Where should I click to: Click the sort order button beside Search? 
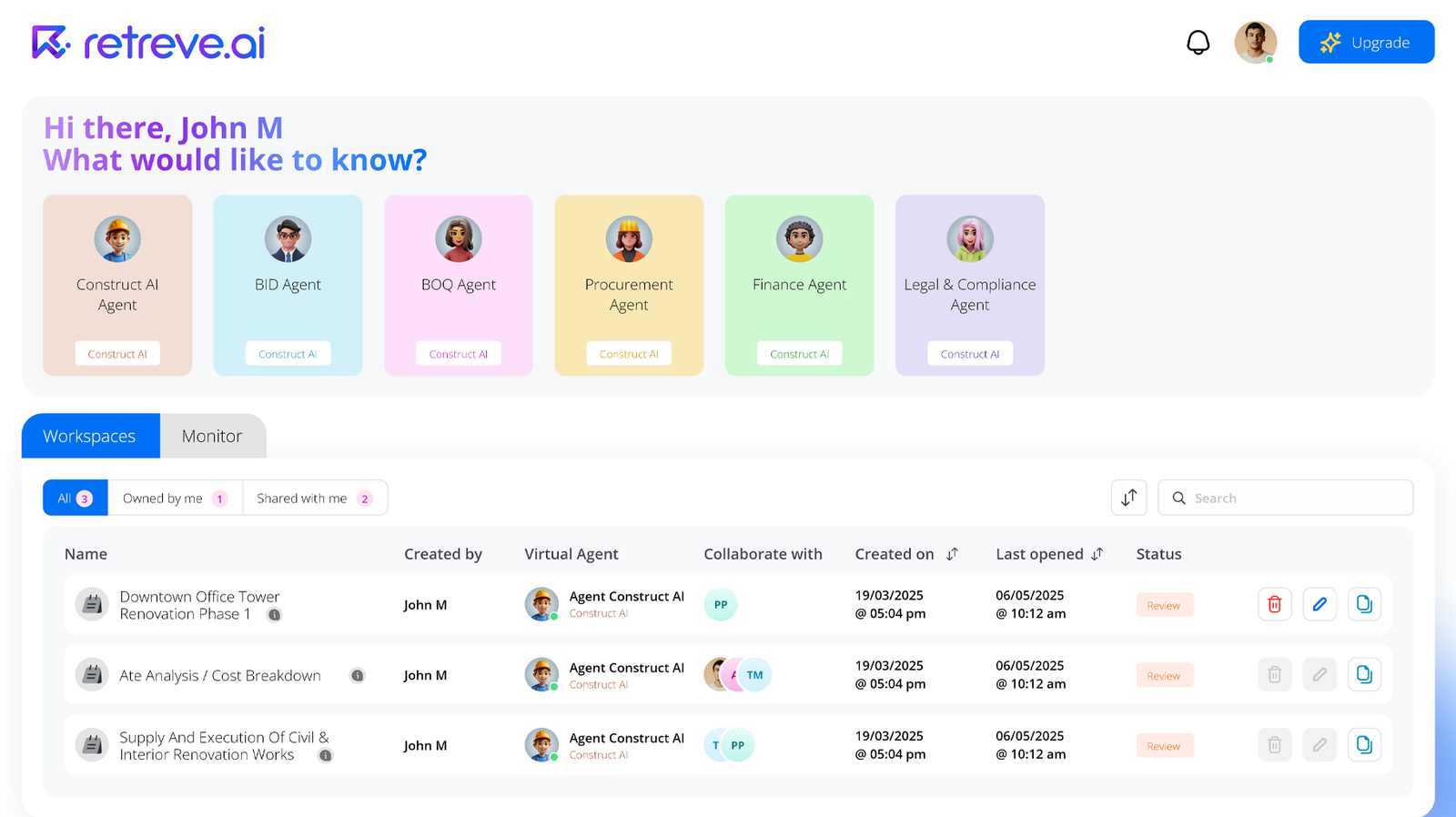(1128, 498)
